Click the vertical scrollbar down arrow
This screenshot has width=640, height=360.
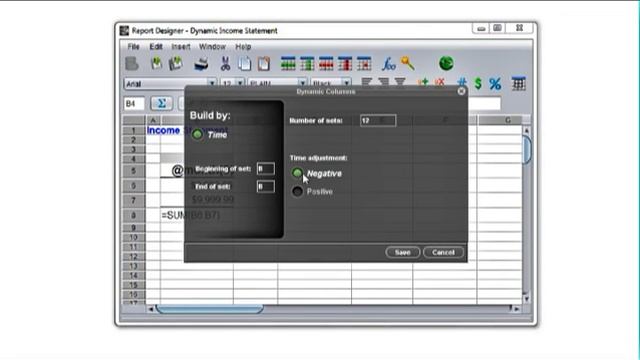tap(527, 299)
